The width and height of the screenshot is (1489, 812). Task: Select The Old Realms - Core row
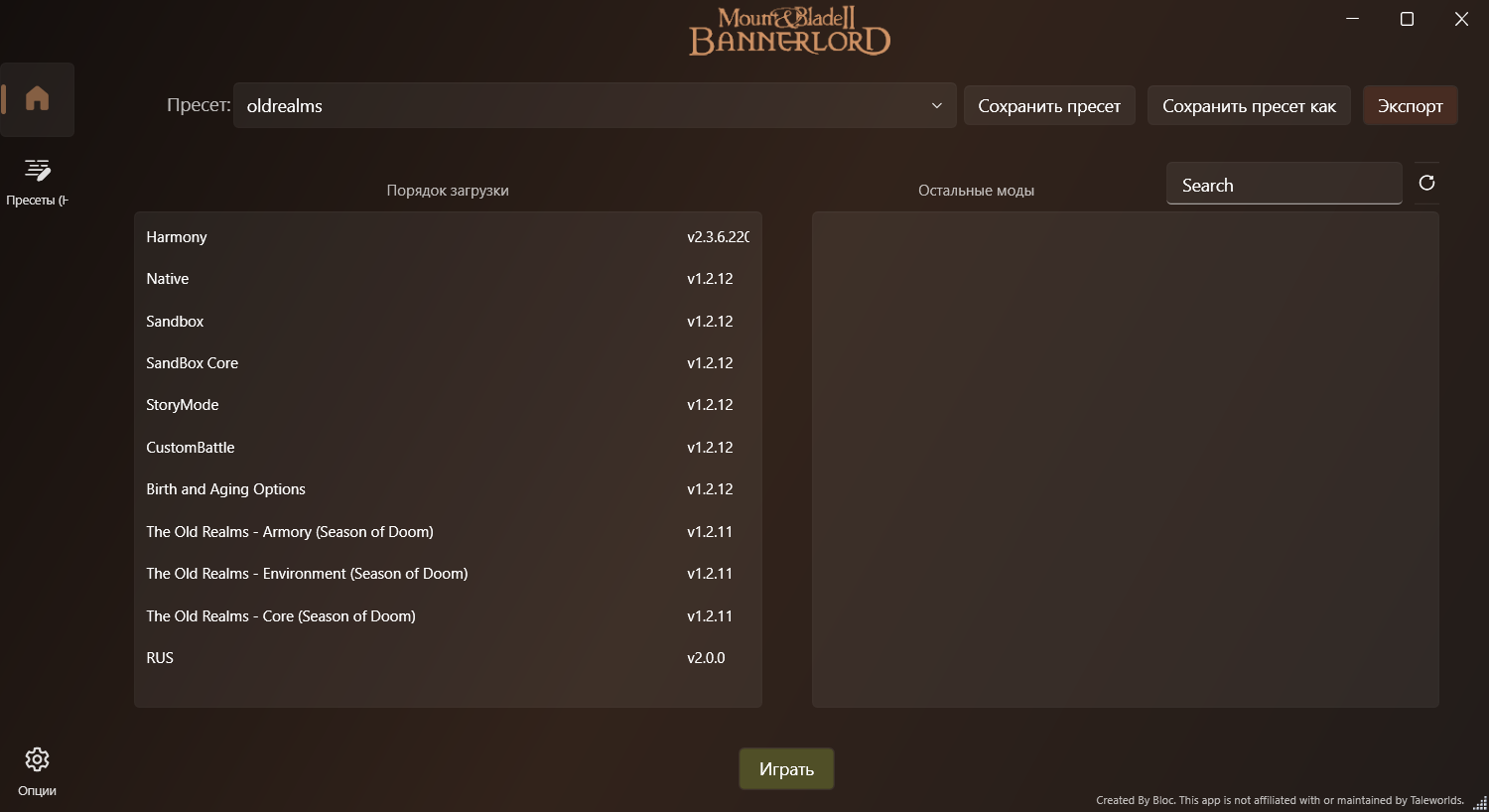point(448,616)
